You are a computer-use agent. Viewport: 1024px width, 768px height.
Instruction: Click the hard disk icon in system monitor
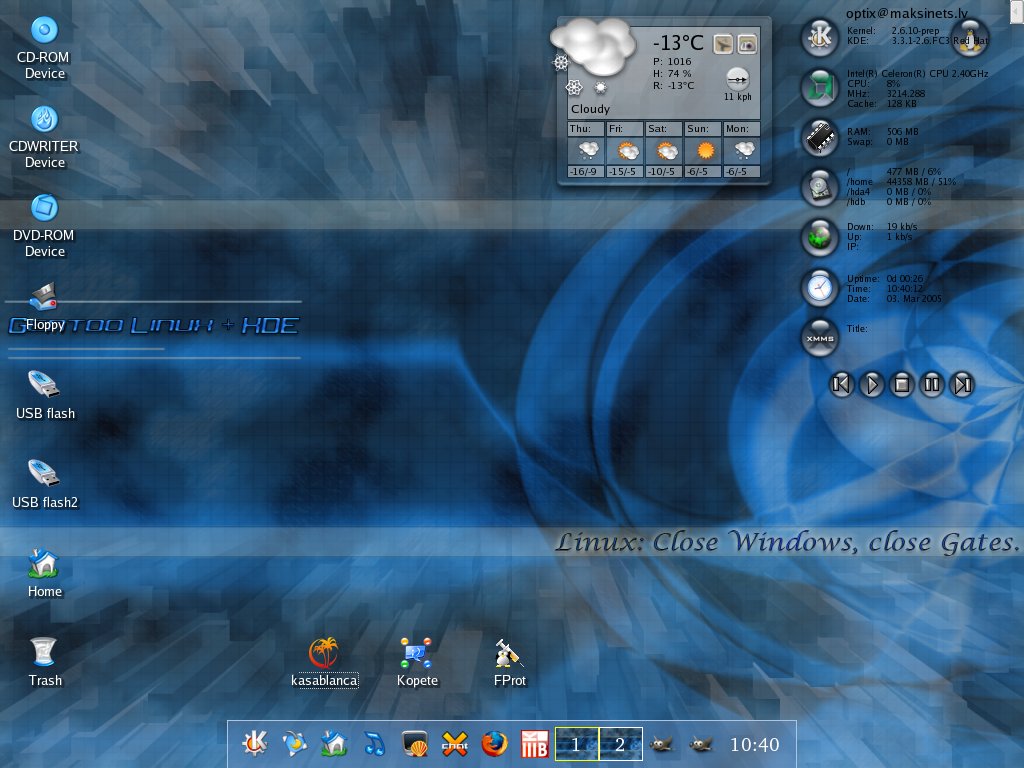click(x=820, y=187)
